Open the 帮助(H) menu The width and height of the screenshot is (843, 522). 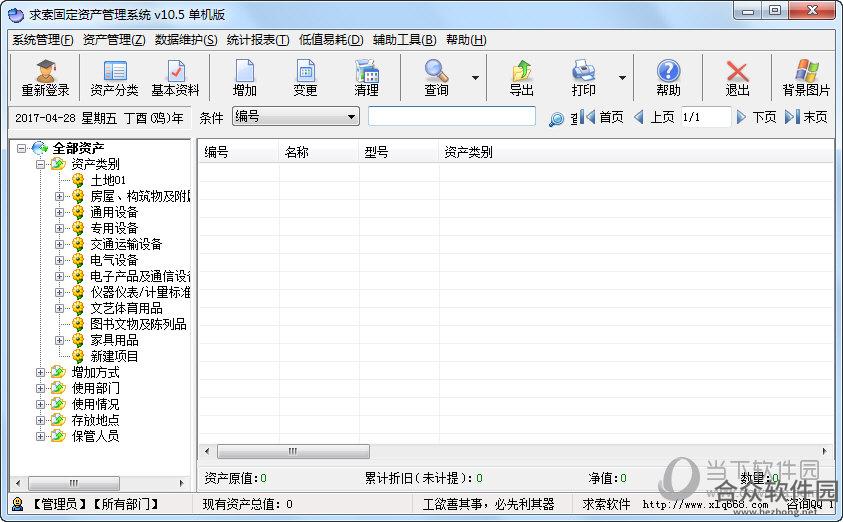[466, 40]
